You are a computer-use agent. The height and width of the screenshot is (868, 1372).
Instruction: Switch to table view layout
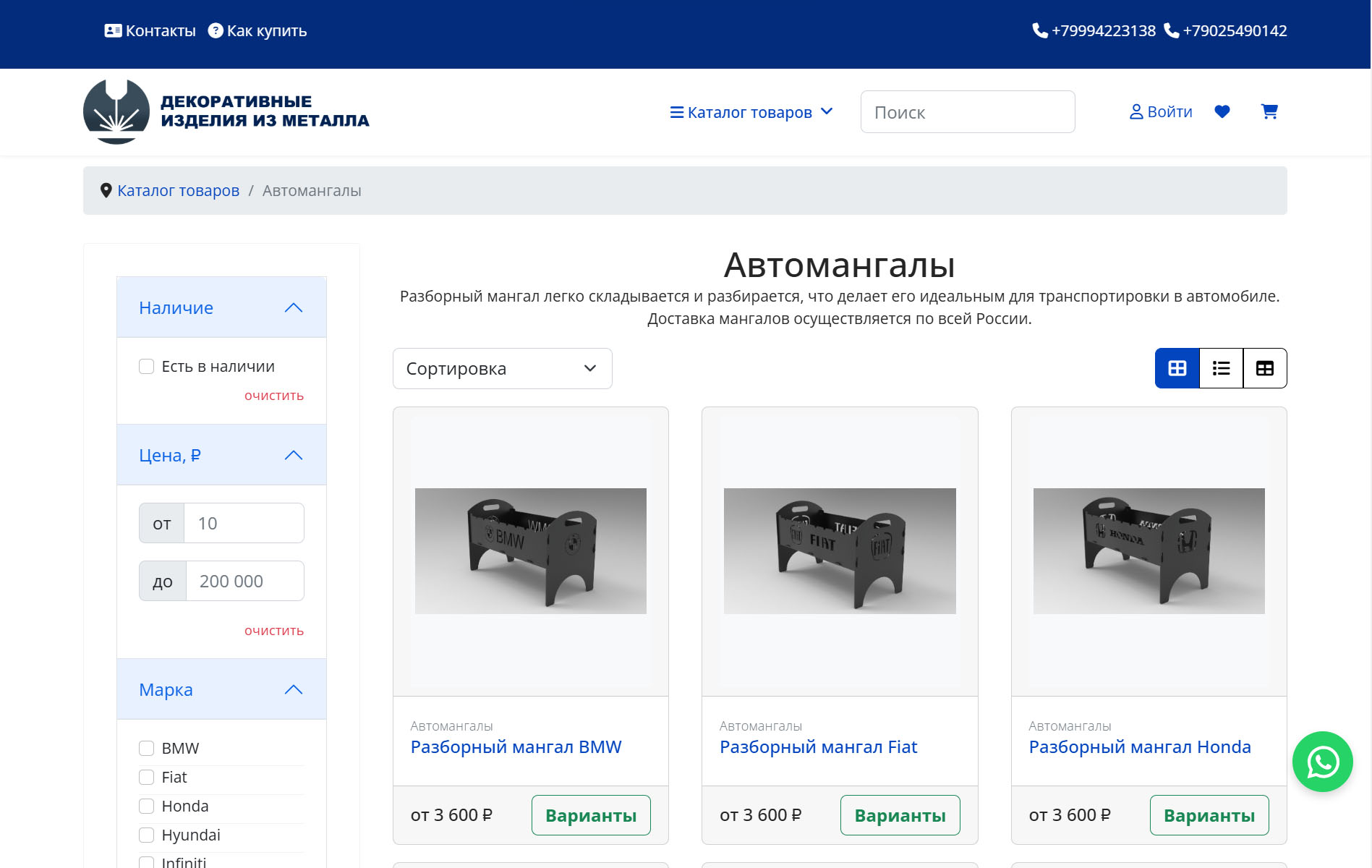pos(1265,368)
